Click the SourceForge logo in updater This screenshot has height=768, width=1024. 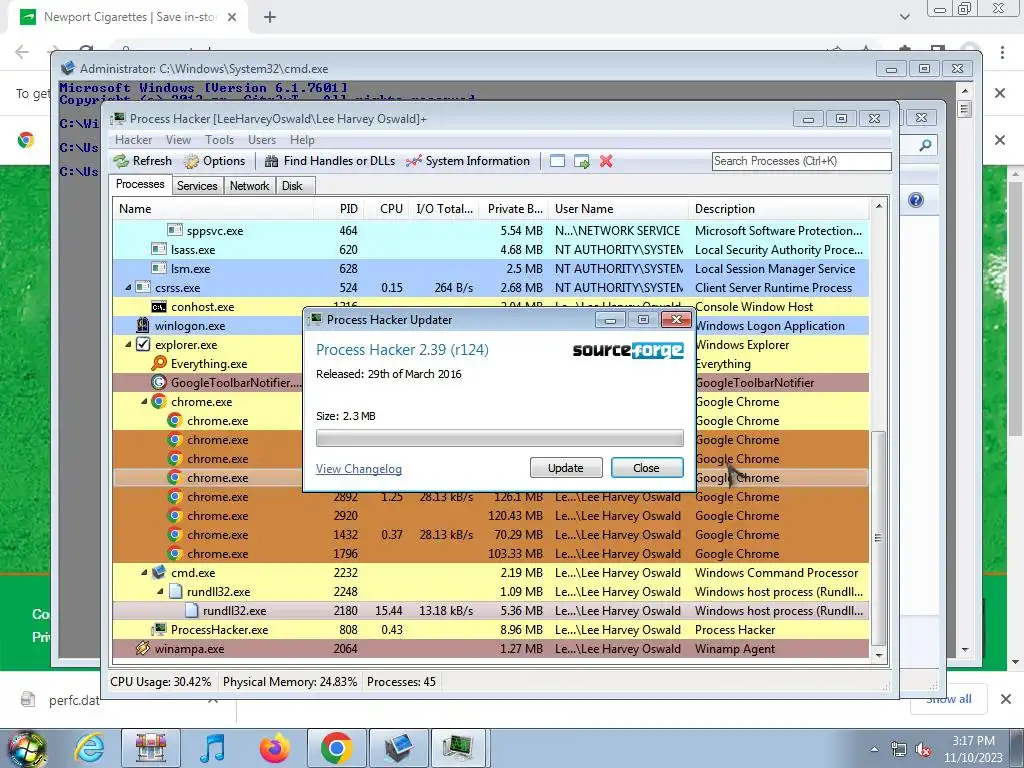tap(628, 350)
